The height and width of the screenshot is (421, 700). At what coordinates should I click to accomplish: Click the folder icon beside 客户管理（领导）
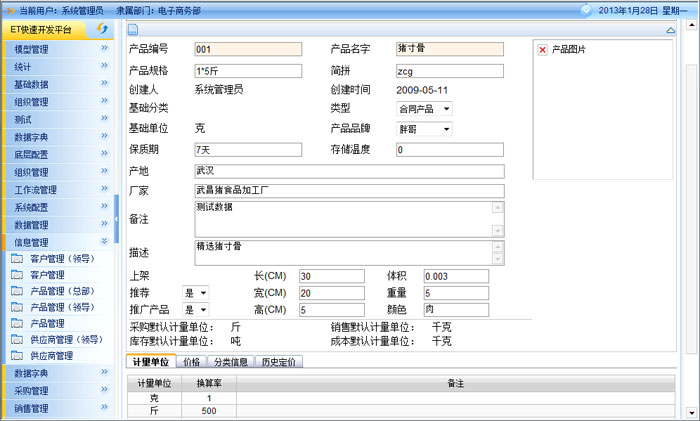[16, 258]
